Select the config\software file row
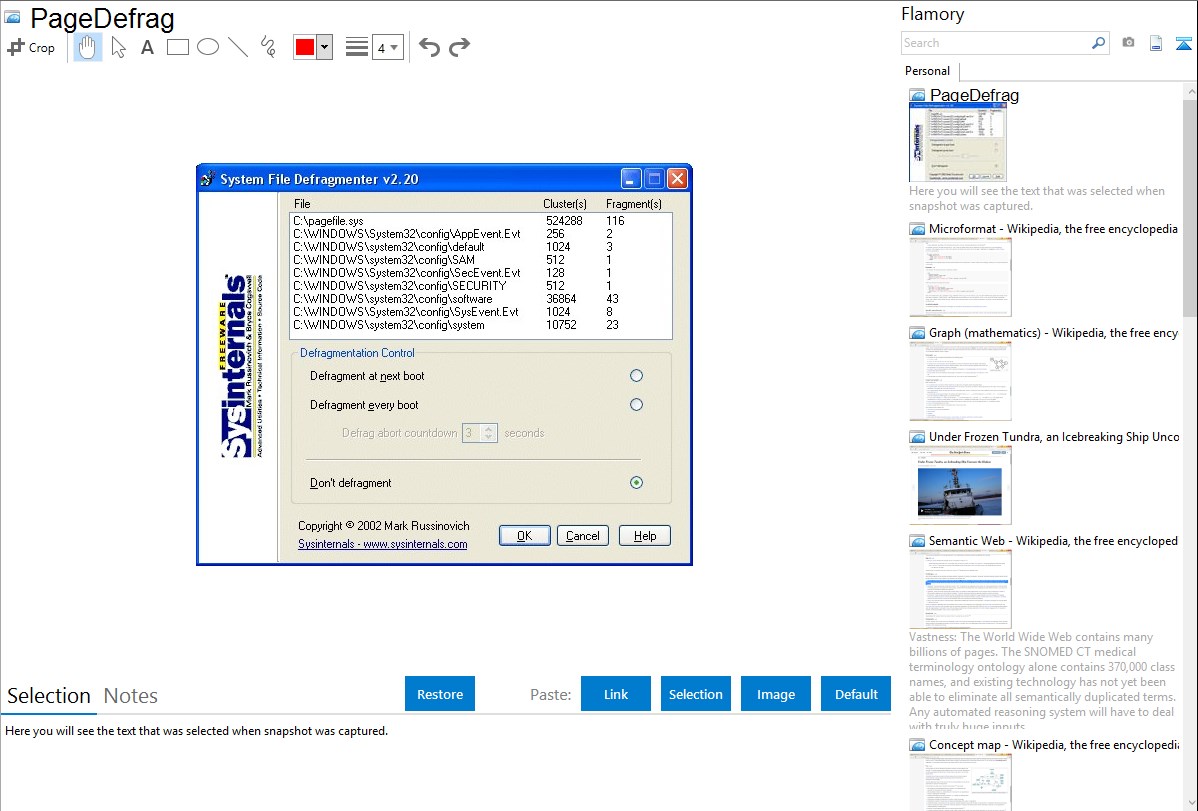1198x811 pixels. 481,299
